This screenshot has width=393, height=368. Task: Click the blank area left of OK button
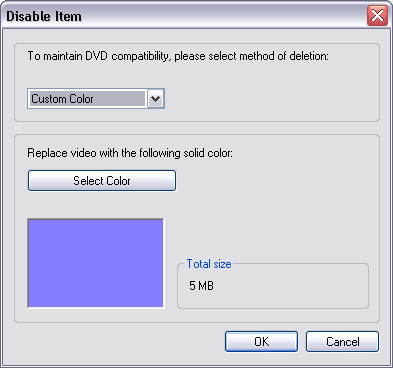120,341
